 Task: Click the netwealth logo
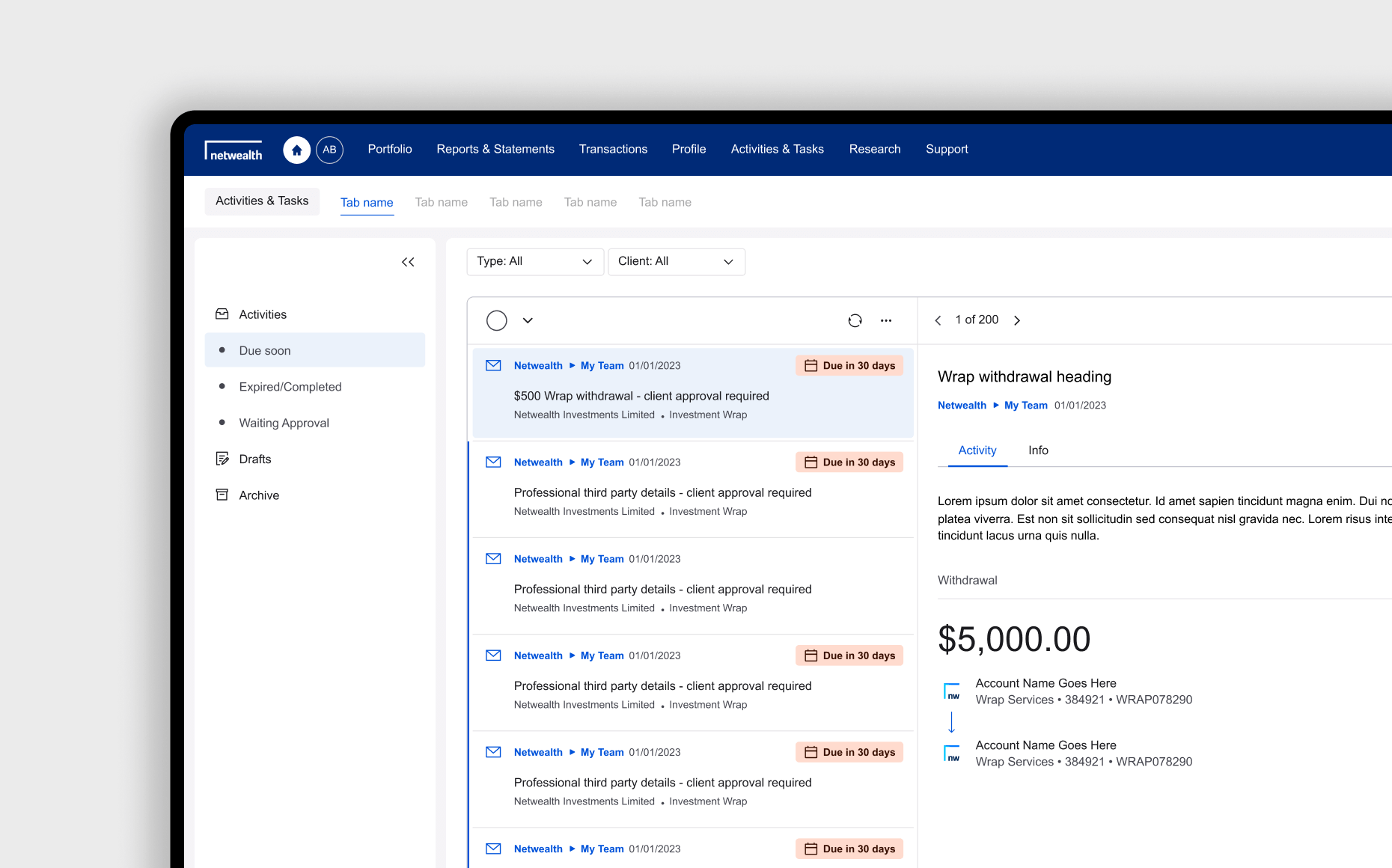coord(234,150)
